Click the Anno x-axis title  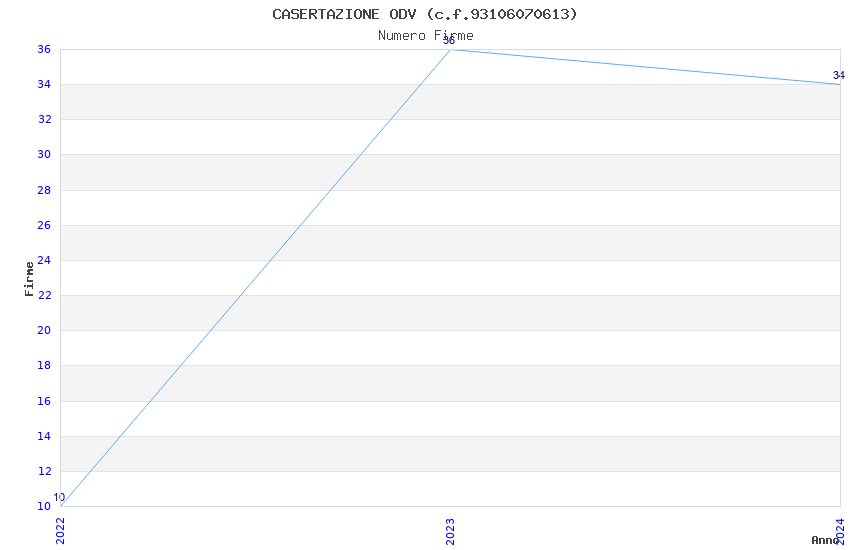click(x=825, y=540)
